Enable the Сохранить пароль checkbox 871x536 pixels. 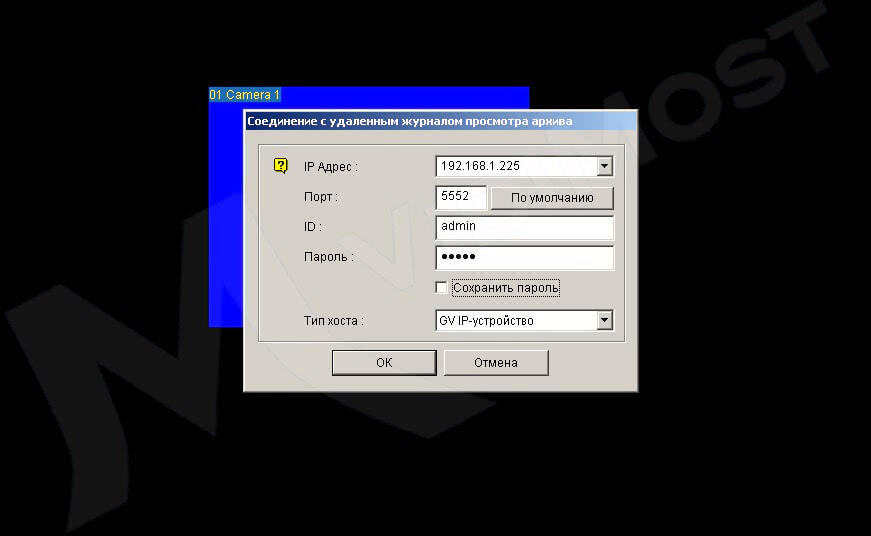(442, 288)
